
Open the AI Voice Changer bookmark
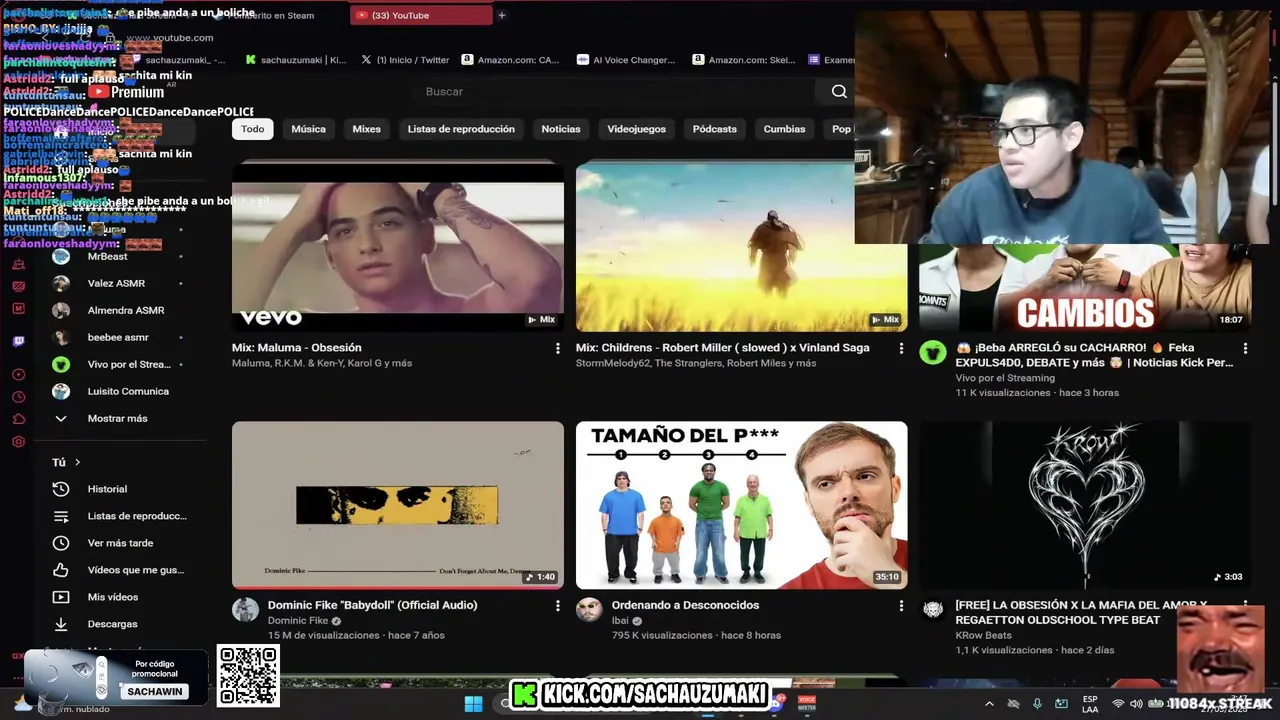tap(627, 60)
